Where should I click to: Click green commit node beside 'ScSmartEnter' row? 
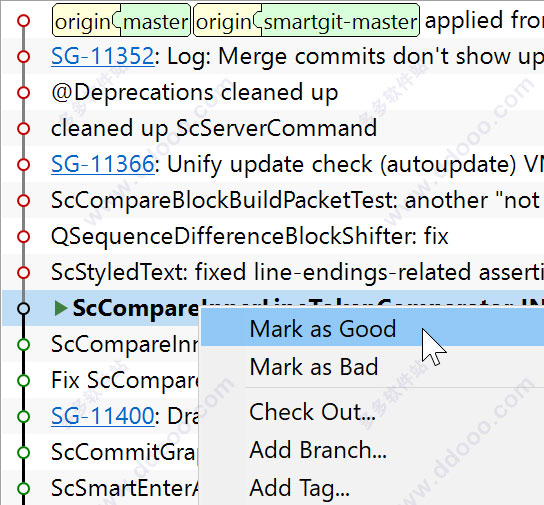24,488
